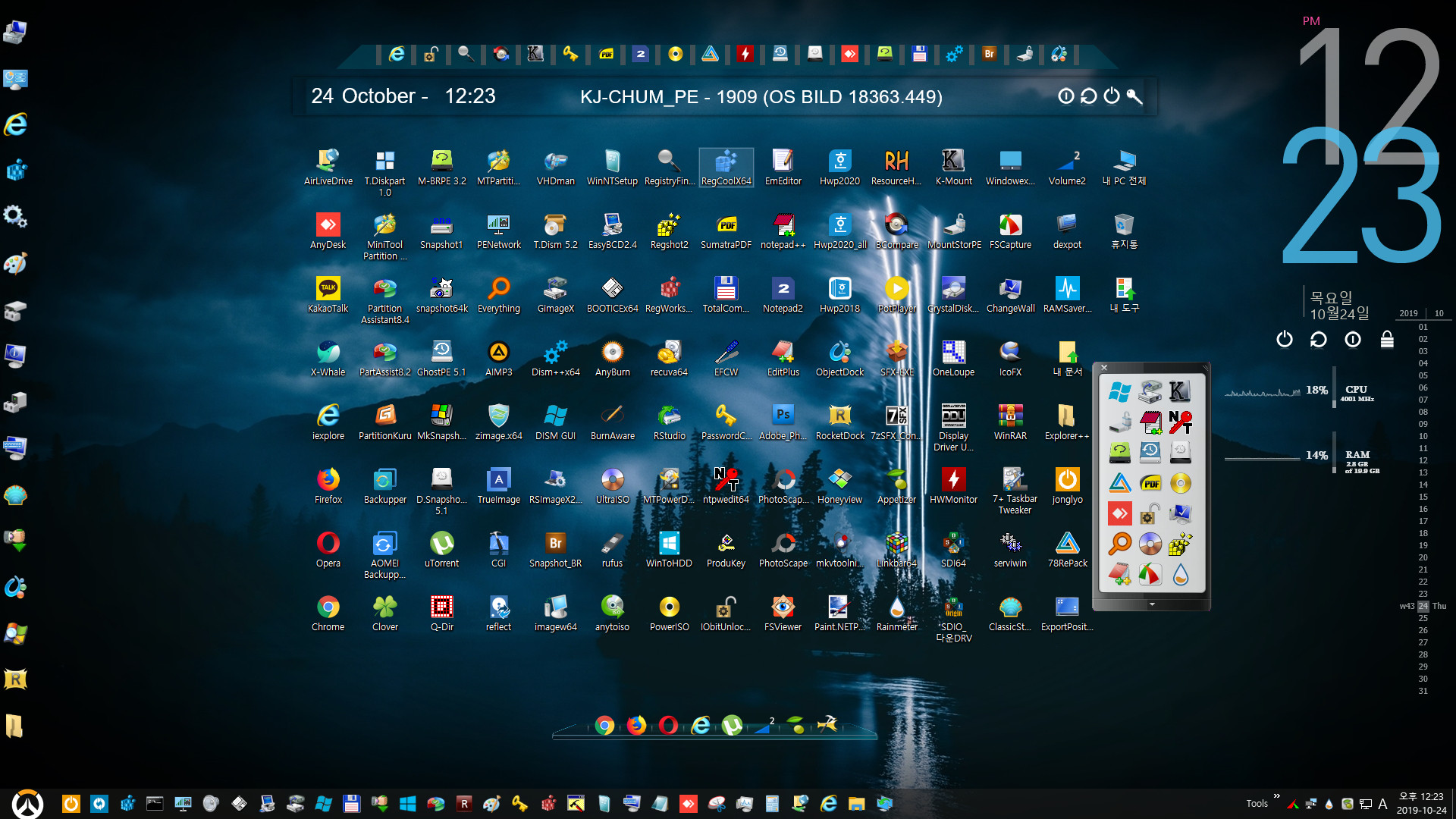The height and width of the screenshot is (819, 1456).
Task: Launch the HWMonitor desktop shortcut
Action: coord(953,485)
